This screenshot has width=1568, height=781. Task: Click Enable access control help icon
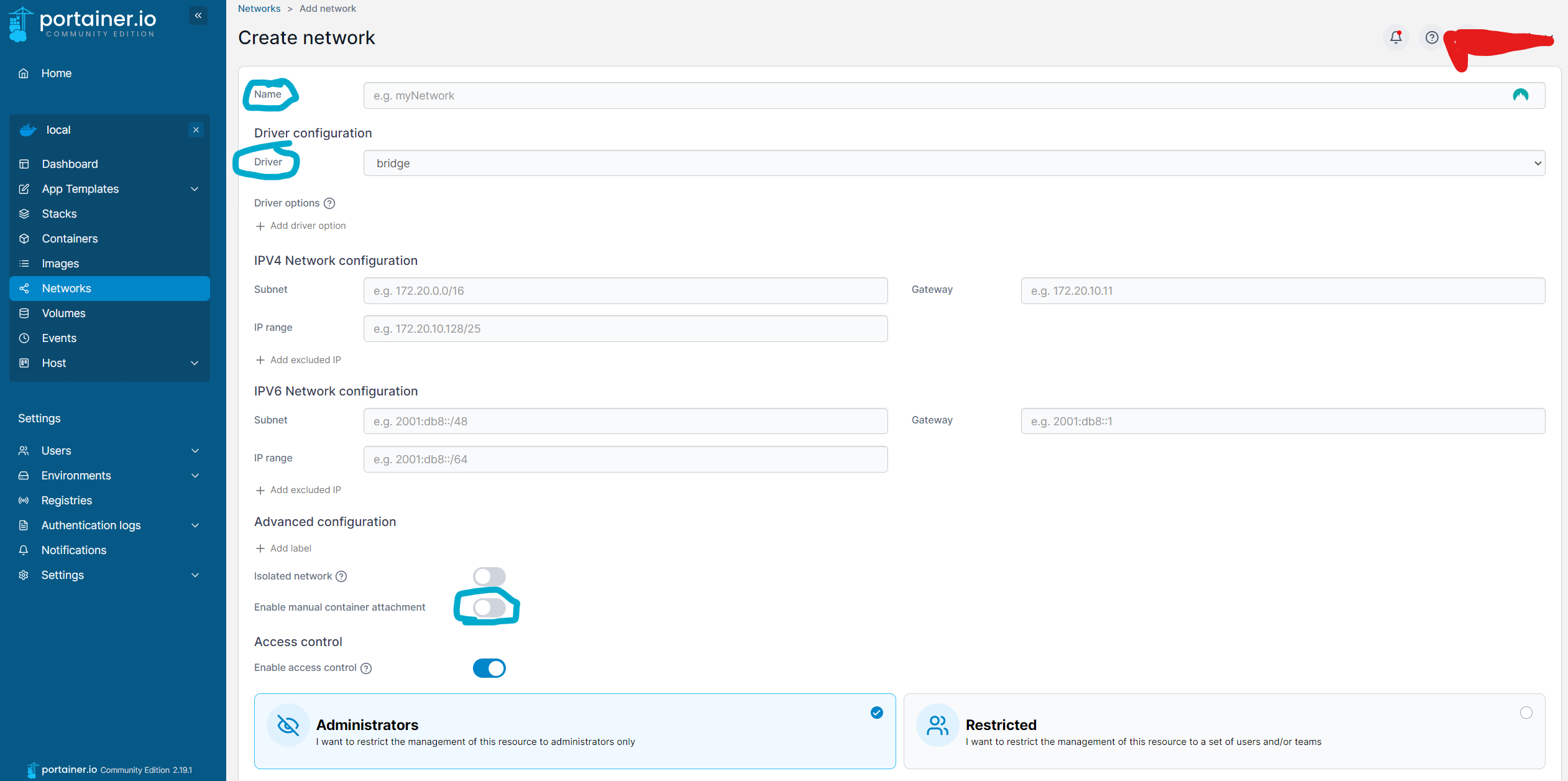(x=366, y=668)
